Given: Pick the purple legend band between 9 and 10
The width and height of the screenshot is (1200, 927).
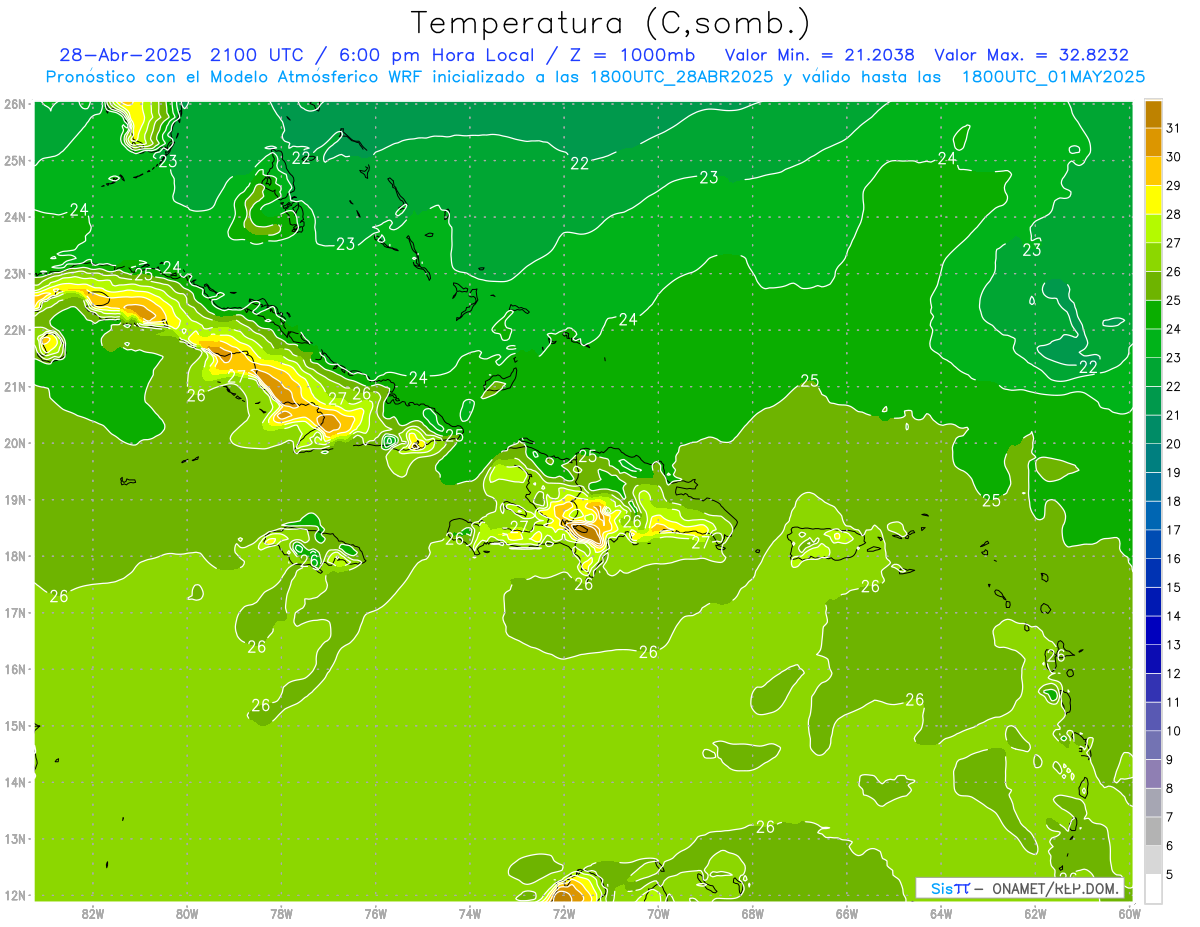Looking at the screenshot, I should [1153, 745].
